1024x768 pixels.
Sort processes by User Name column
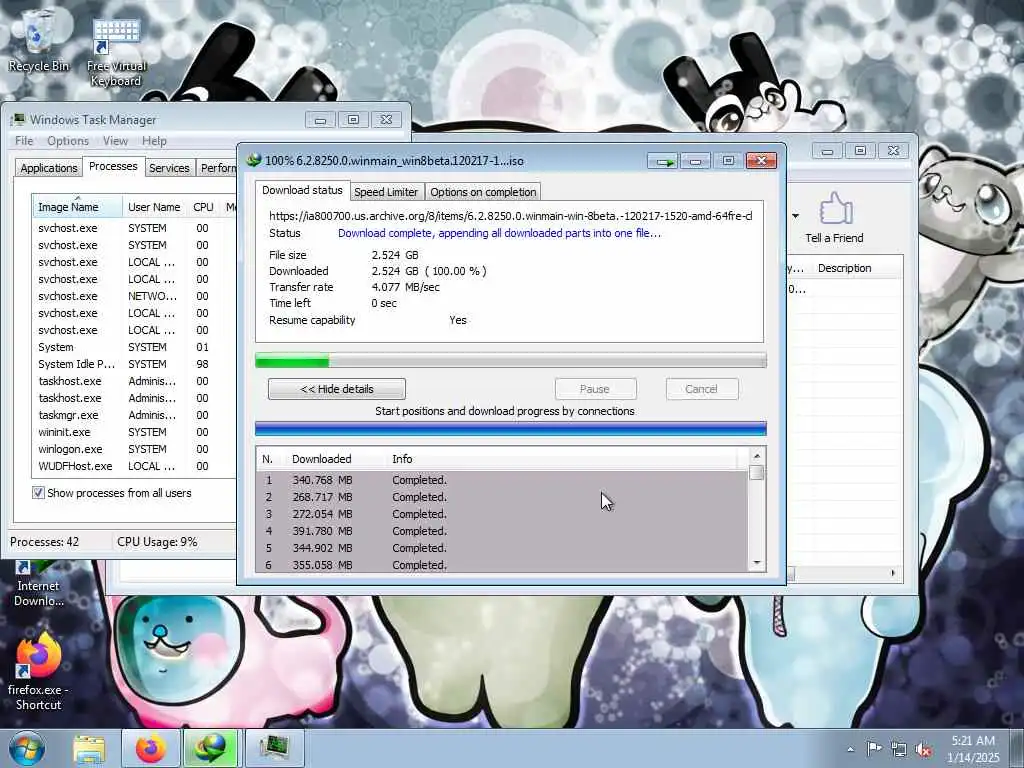point(154,207)
